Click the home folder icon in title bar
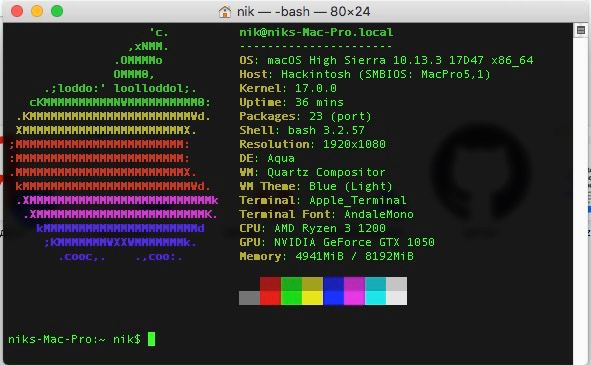 coord(225,12)
